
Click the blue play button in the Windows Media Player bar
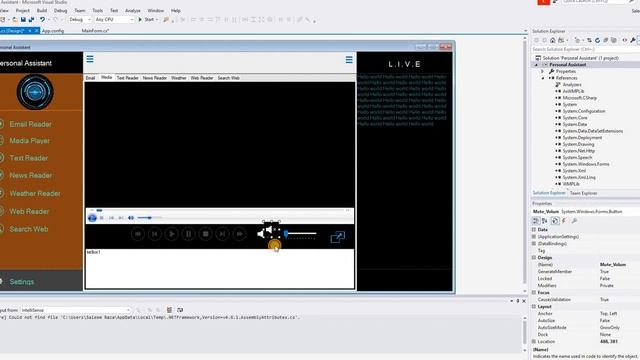[x=92, y=218]
